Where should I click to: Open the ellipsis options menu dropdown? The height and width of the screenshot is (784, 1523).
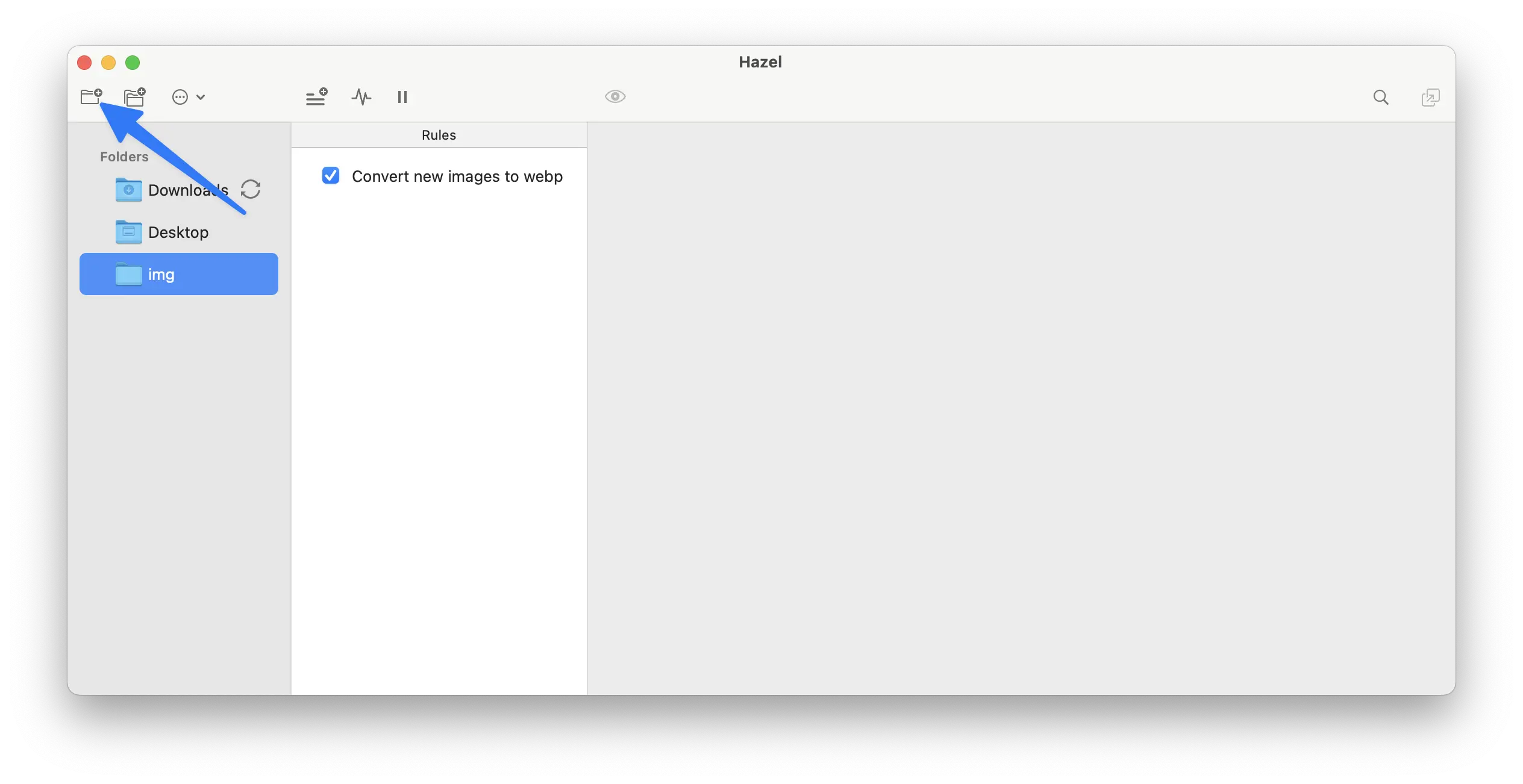pyautogui.click(x=188, y=97)
